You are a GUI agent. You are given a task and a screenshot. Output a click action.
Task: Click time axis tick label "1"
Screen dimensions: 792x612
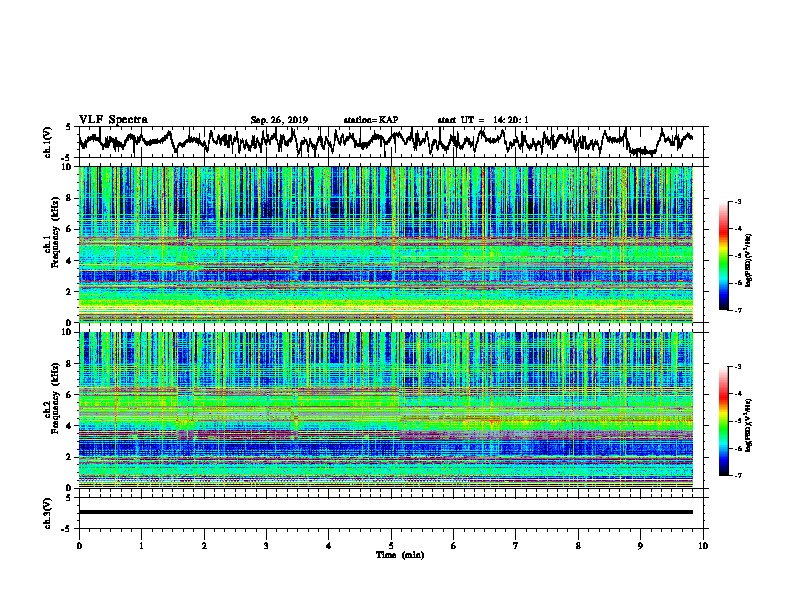[141, 546]
